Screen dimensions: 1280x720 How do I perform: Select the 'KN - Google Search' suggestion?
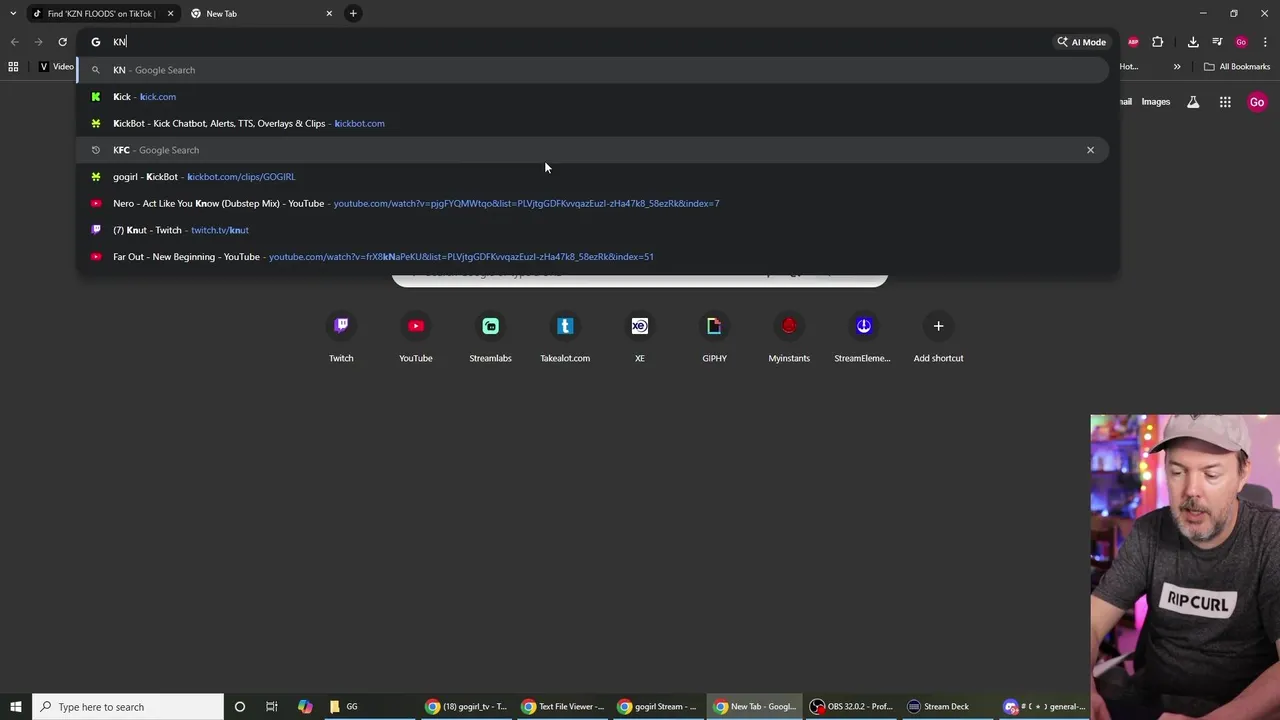(x=595, y=70)
